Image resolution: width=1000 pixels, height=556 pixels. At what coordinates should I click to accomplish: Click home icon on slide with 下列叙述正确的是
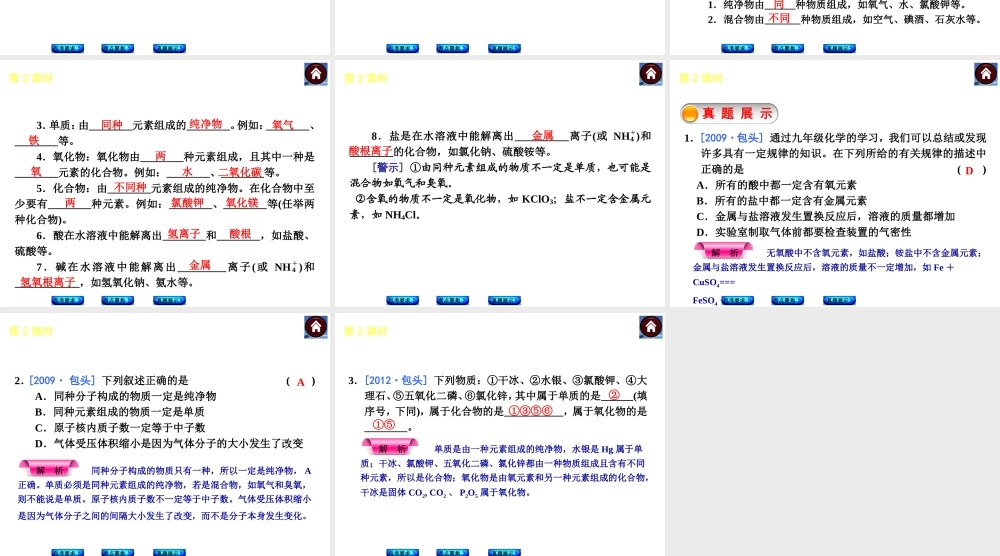[316, 326]
